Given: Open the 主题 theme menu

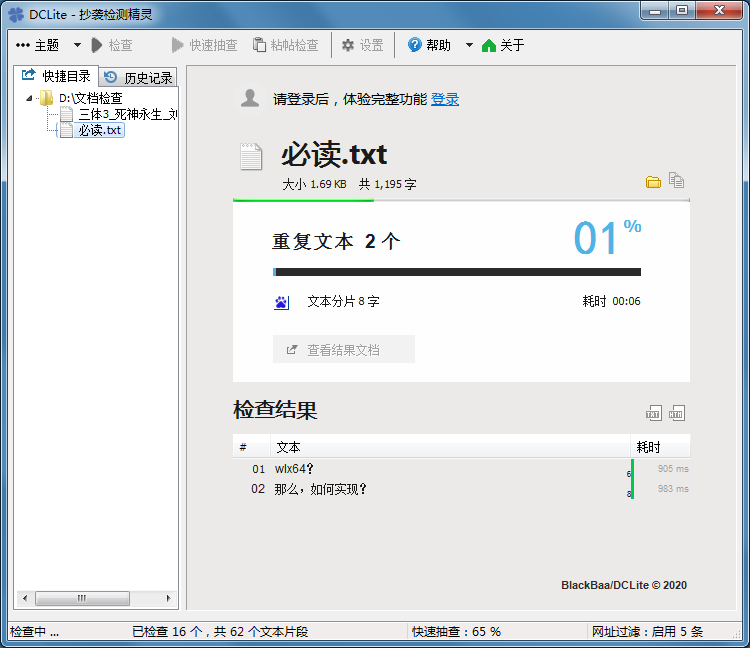Looking at the screenshot, I should (37, 45).
